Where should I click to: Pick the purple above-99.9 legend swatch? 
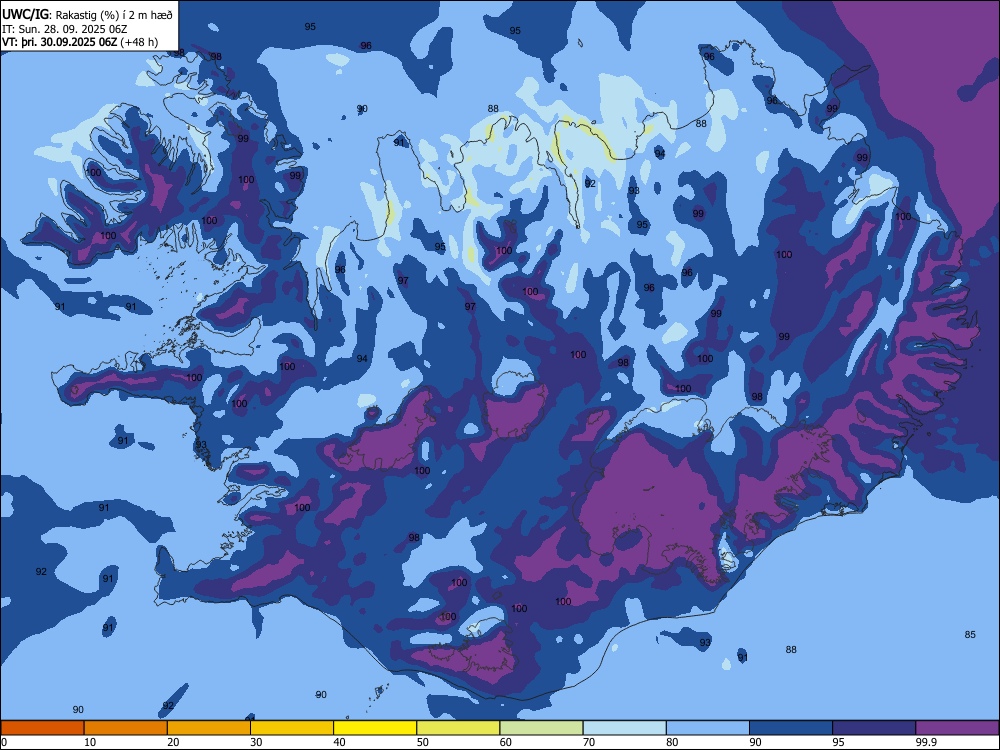pyautogui.click(x=957, y=728)
